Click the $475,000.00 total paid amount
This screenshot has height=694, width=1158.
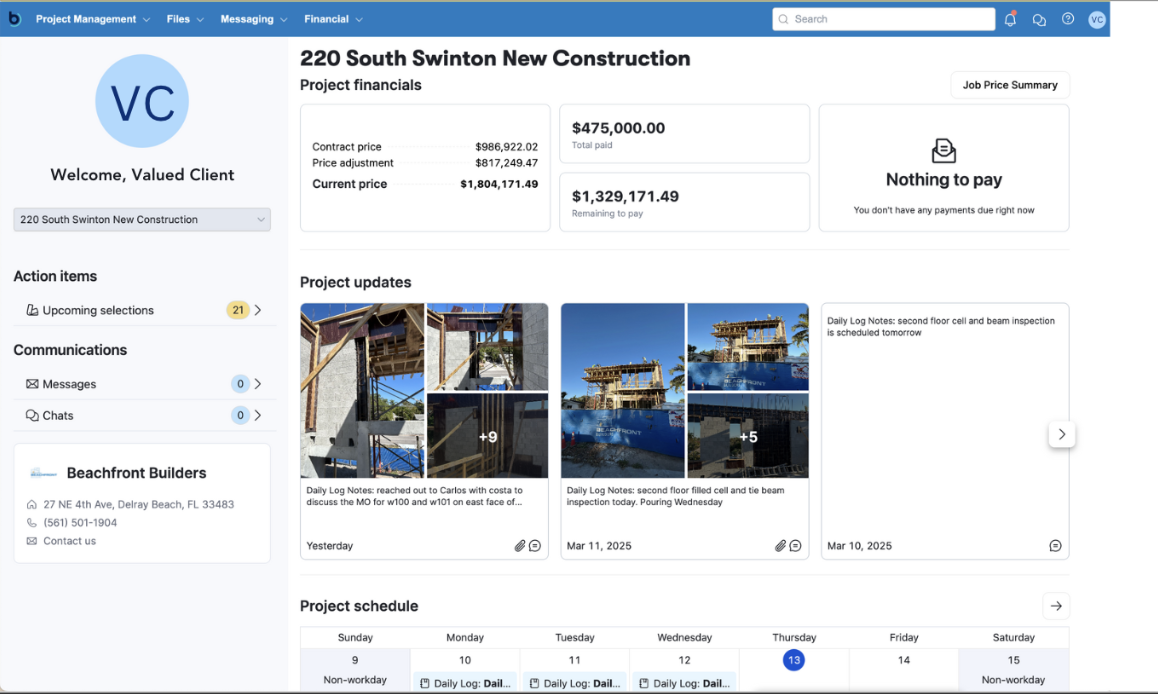point(618,128)
